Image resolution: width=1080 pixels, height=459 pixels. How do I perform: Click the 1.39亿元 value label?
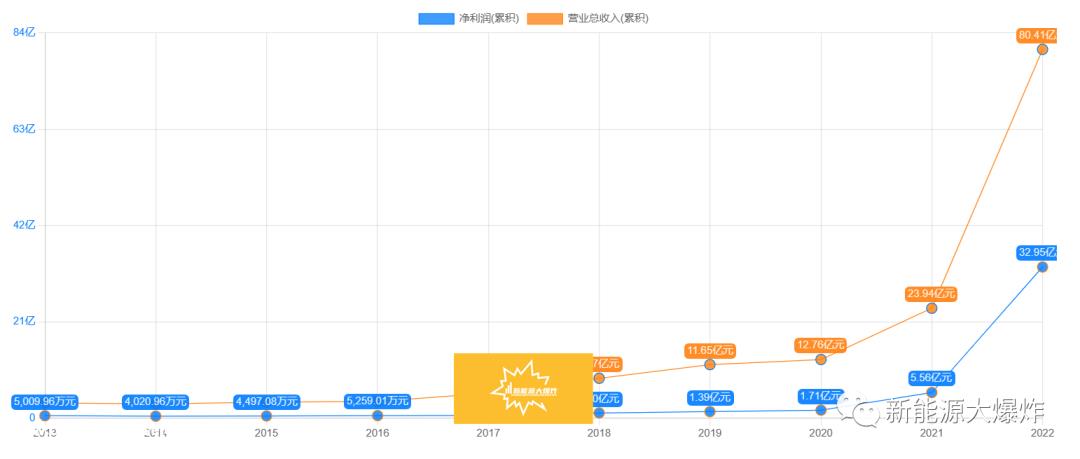tap(709, 398)
